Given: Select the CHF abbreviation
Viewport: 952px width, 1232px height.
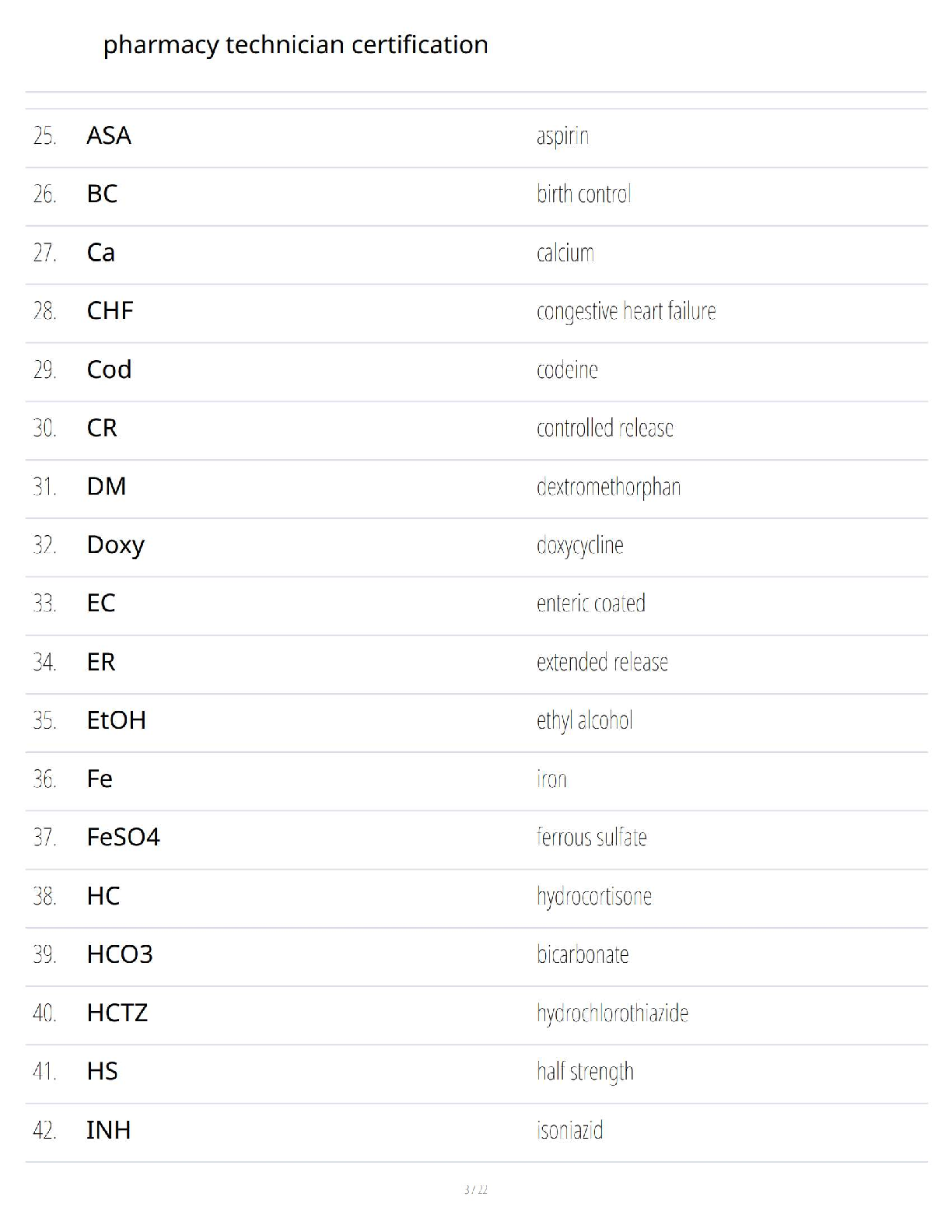Looking at the screenshot, I should coord(110,311).
